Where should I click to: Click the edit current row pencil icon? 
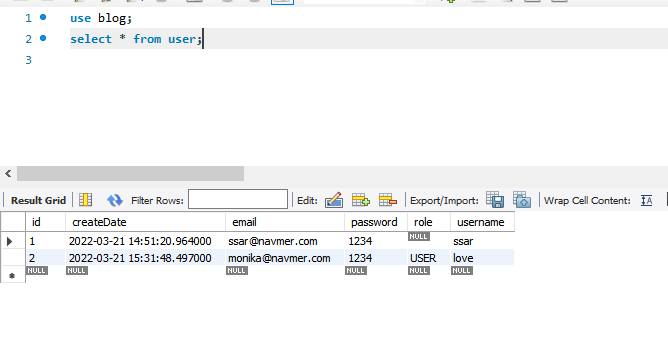(334, 200)
